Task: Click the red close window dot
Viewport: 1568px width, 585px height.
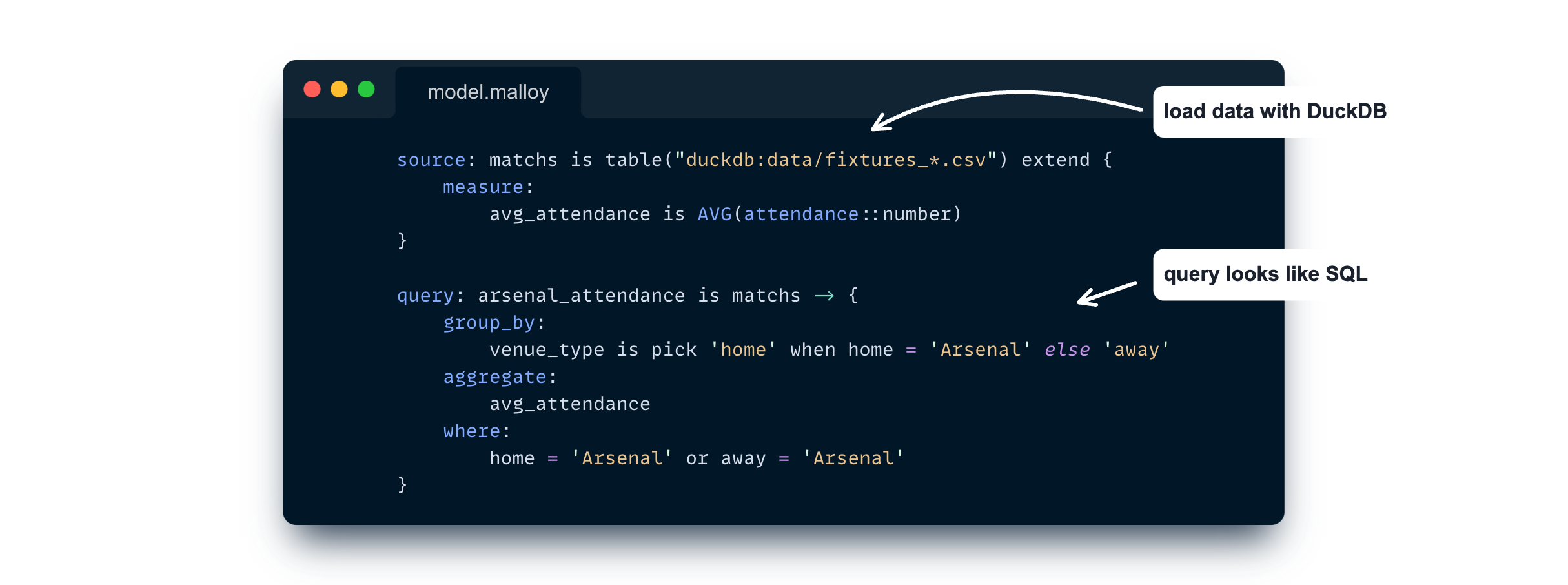Action: pyautogui.click(x=312, y=89)
